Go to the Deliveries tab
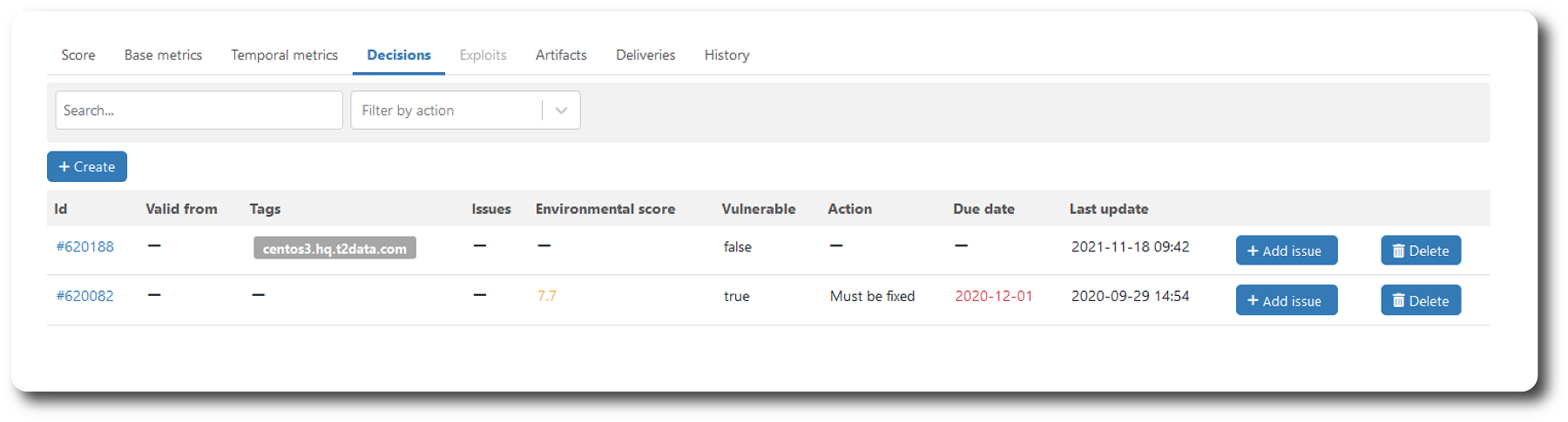This screenshot has height=422, width=1568. [x=645, y=55]
